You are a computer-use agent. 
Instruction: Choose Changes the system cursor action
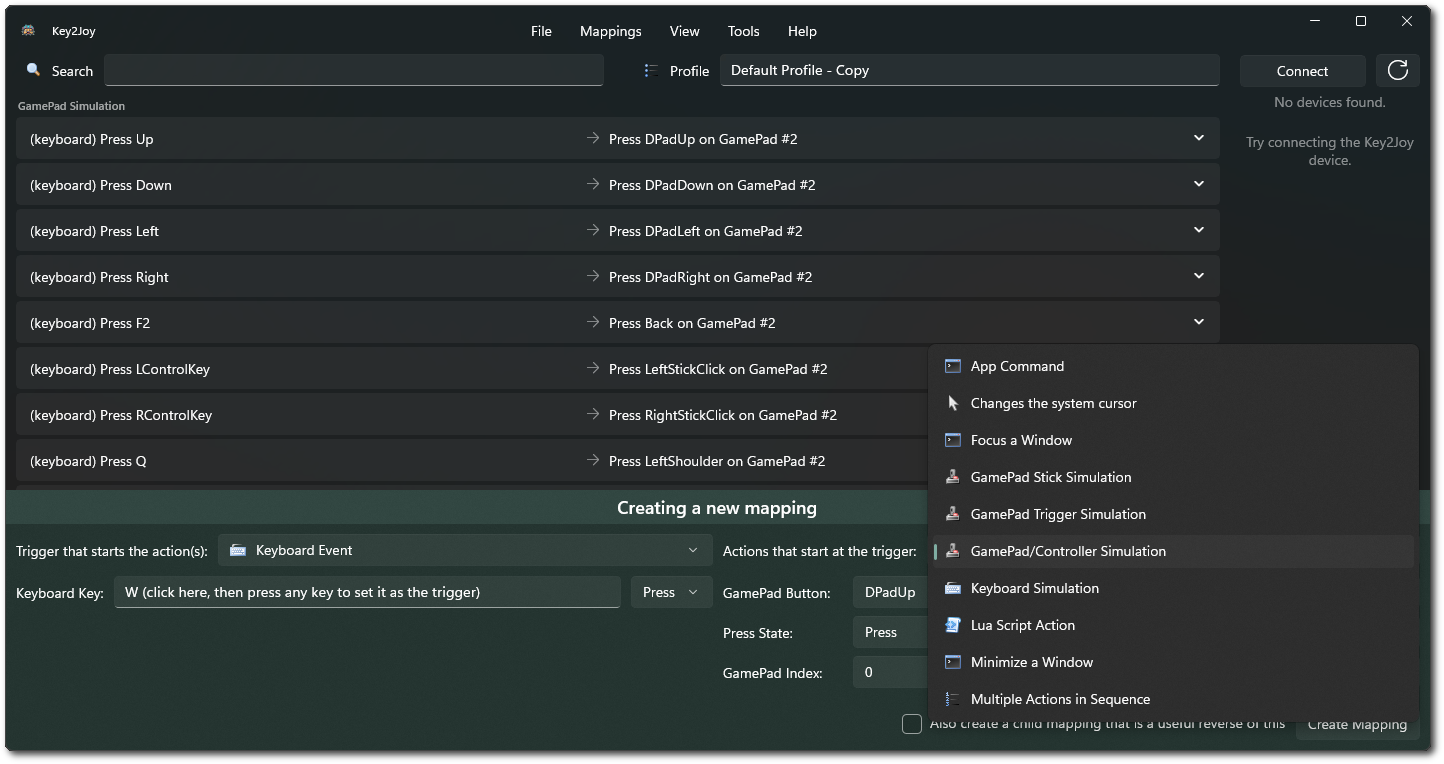click(x=1173, y=403)
